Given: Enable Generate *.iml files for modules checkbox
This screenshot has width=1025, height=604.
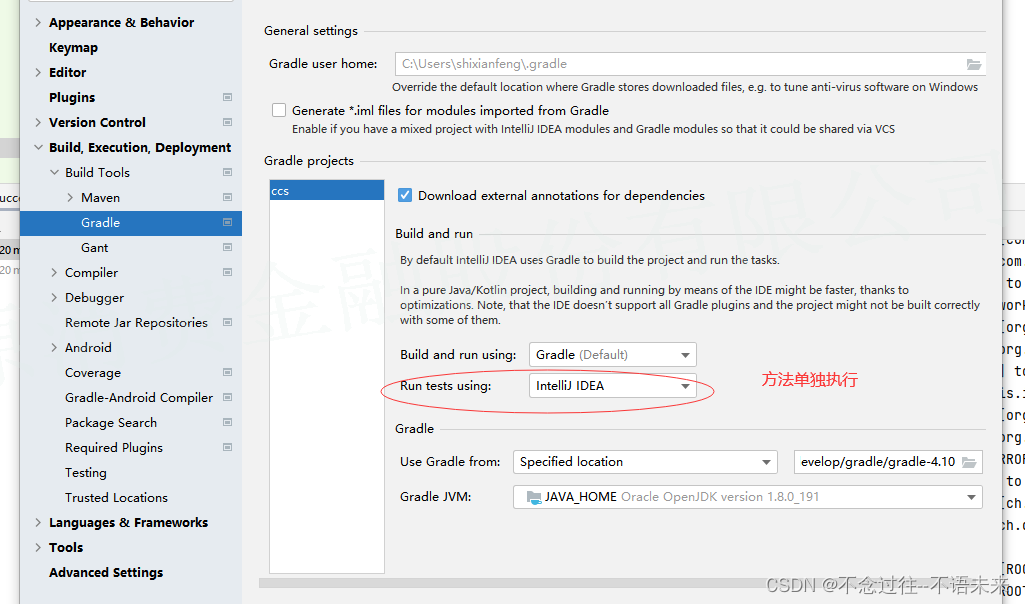Looking at the screenshot, I should [x=279, y=110].
